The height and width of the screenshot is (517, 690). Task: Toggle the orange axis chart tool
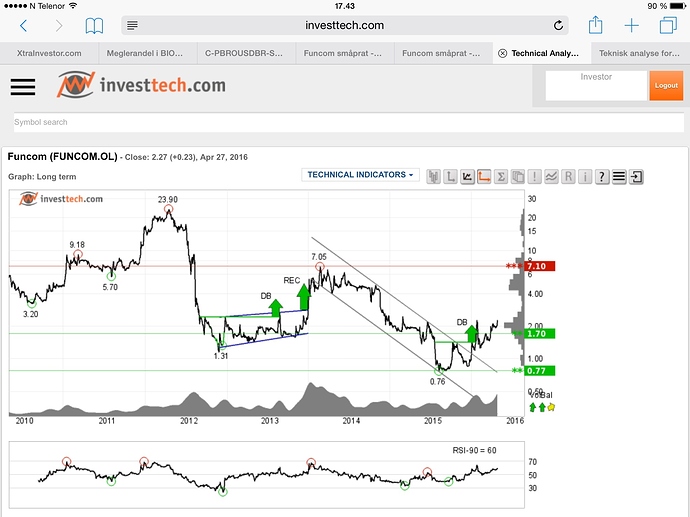(484, 177)
